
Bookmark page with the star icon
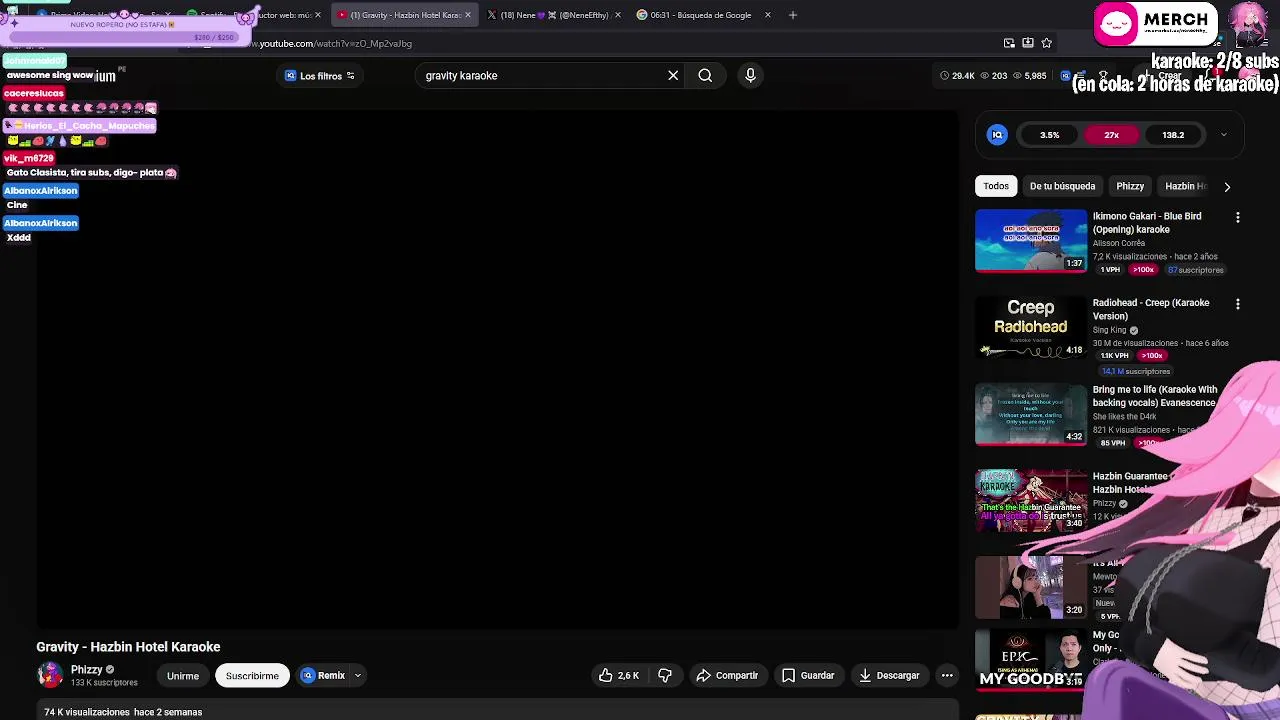point(1047,43)
